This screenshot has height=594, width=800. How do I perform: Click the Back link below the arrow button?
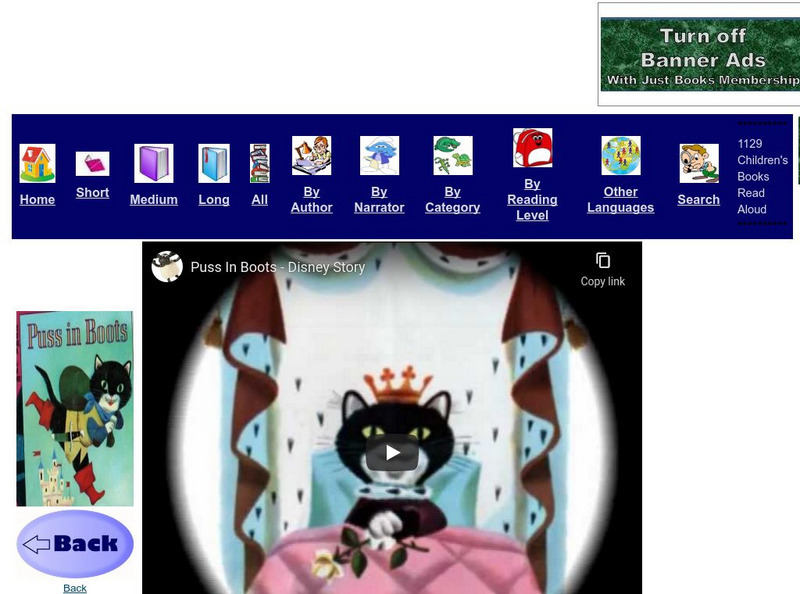[x=74, y=588]
